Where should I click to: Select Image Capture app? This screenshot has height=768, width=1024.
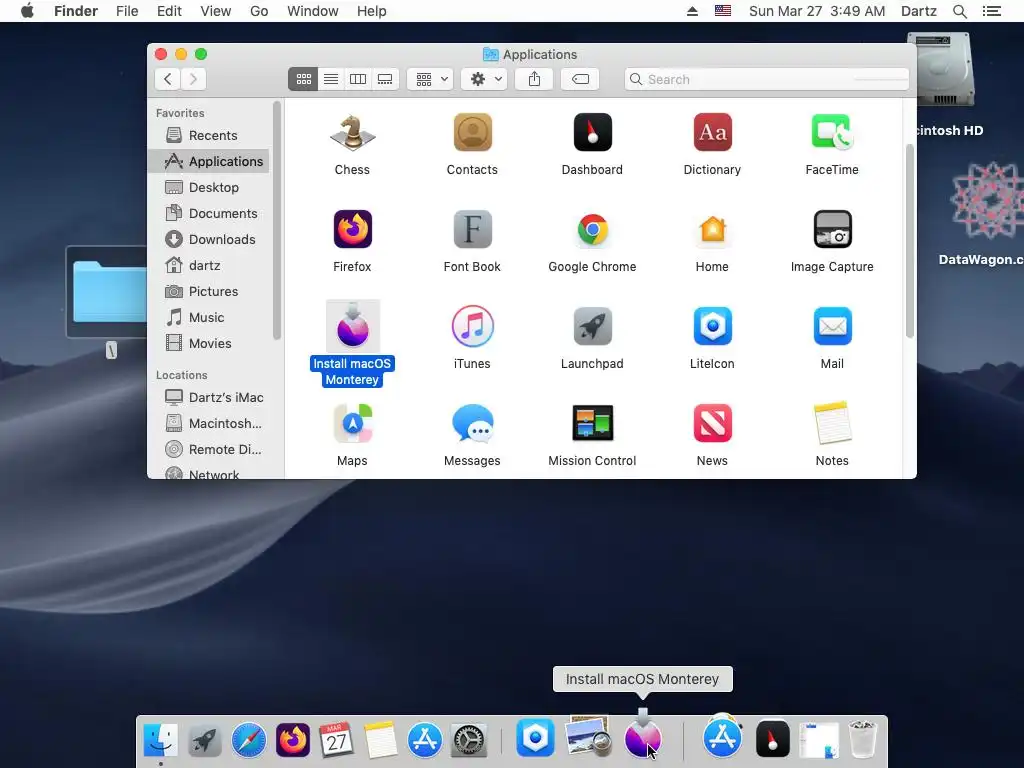[832, 229]
